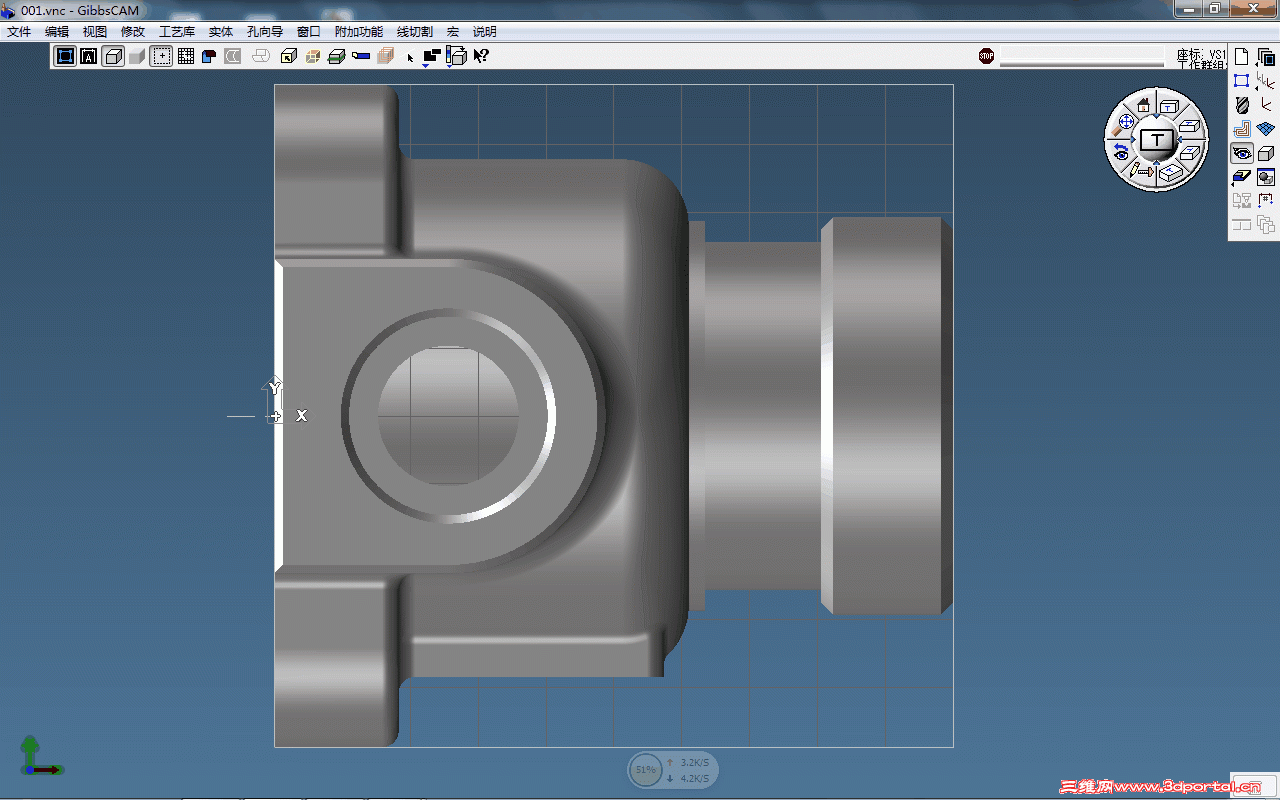Click the previous view eye on view dial
The width and height of the screenshot is (1280, 800).
point(1121,153)
